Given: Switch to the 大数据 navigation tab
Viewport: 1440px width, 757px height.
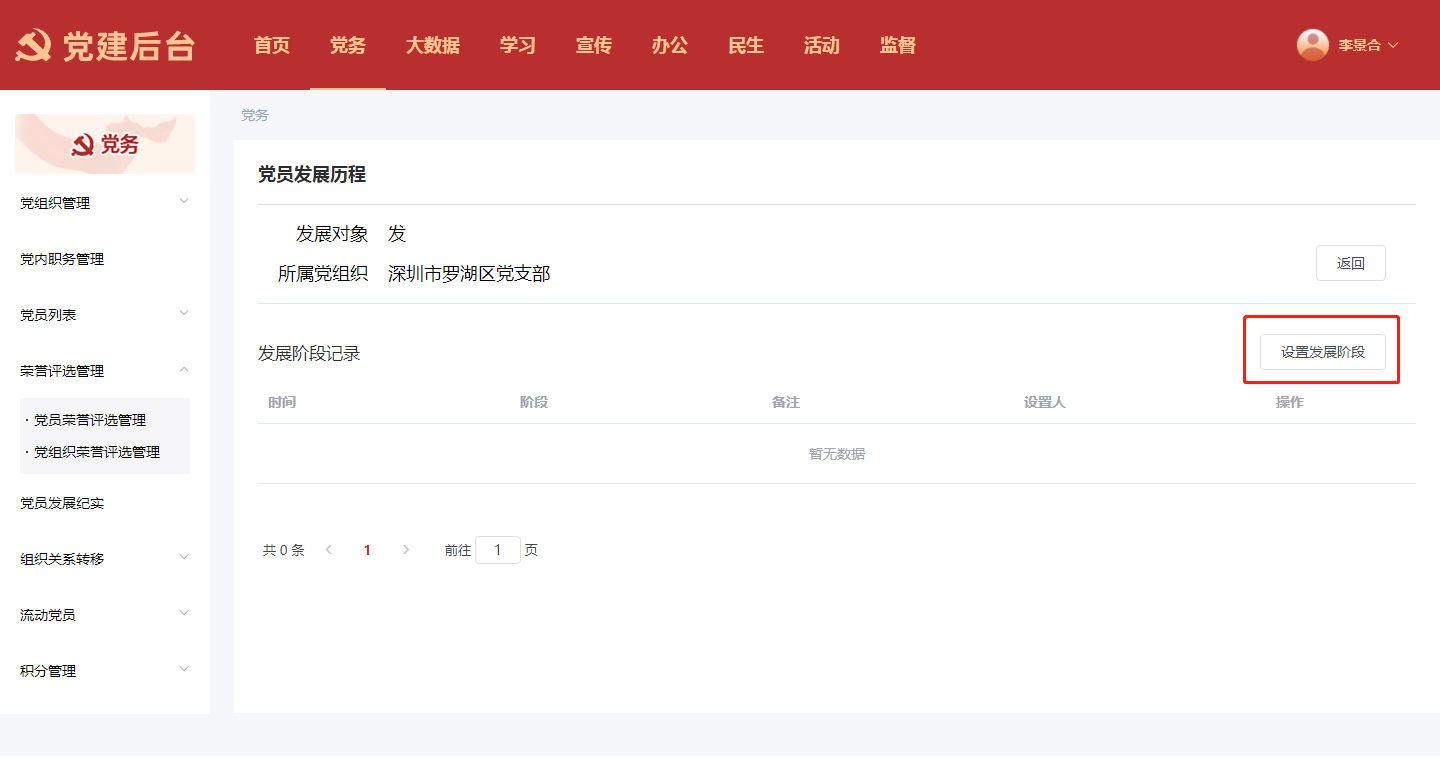Looking at the screenshot, I should coord(432,46).
